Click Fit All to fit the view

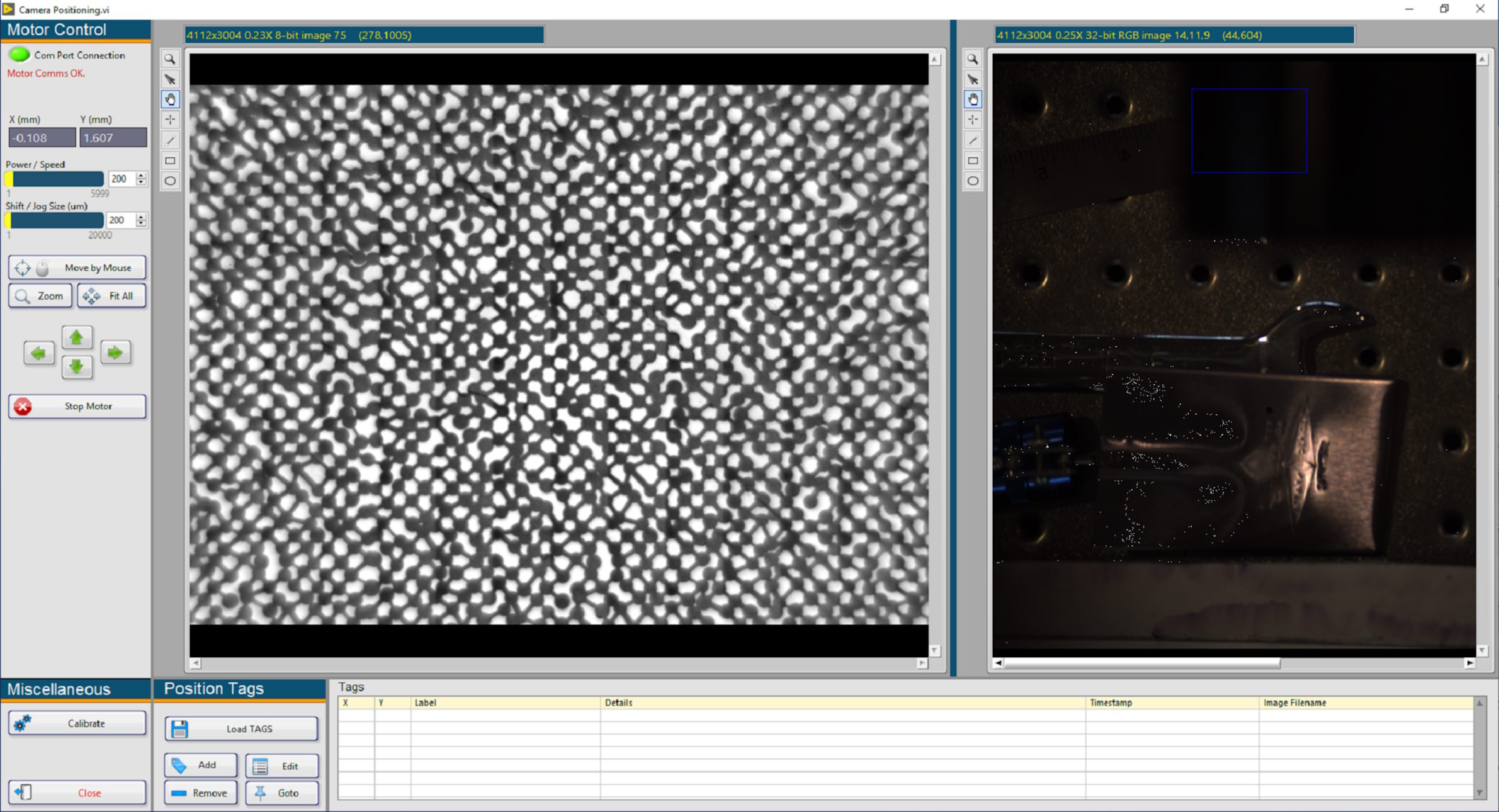click(x=111, y=295)
